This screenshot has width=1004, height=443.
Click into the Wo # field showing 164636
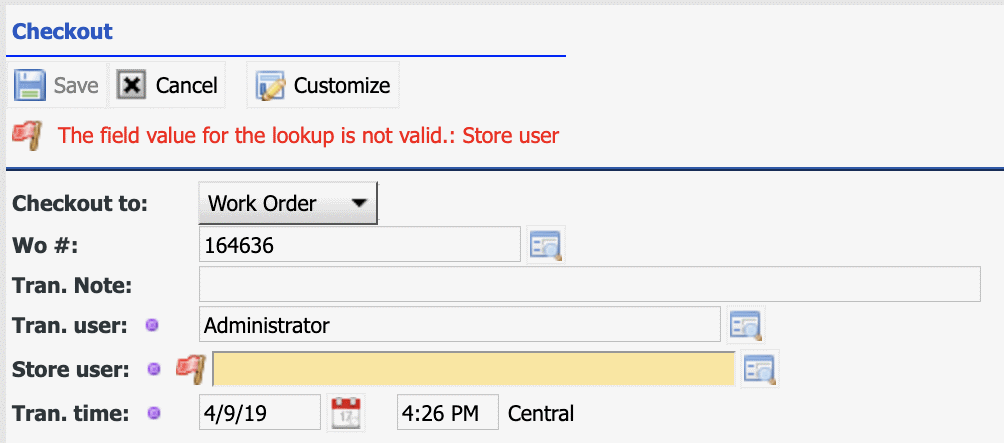click(x=360, y=245)
